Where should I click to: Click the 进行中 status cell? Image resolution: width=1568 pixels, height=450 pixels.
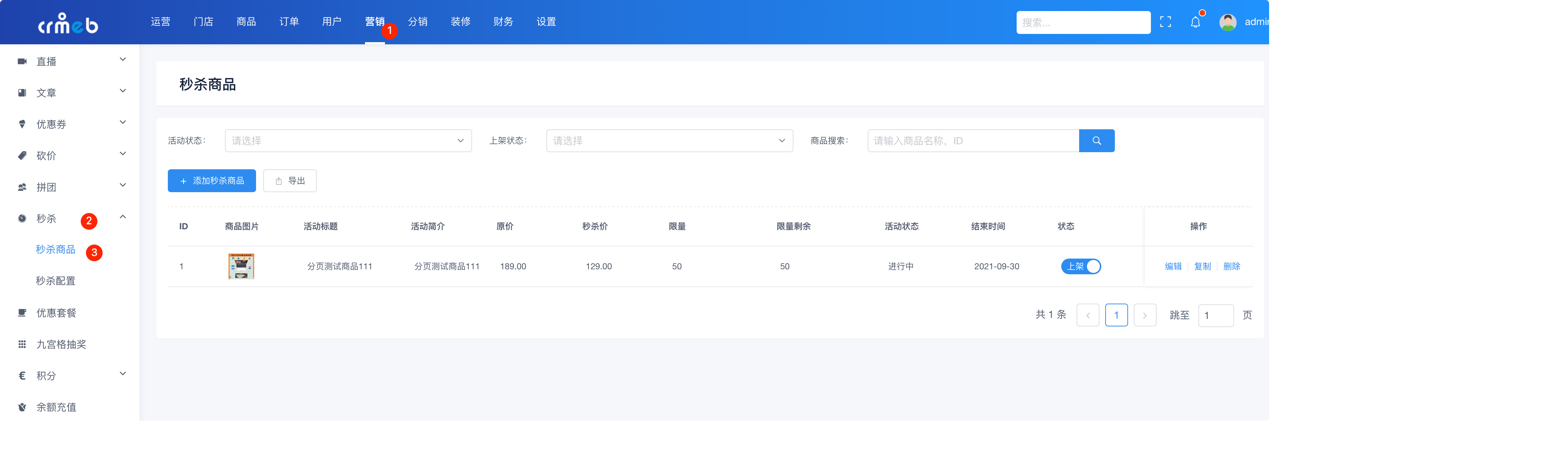coord(900,266)
